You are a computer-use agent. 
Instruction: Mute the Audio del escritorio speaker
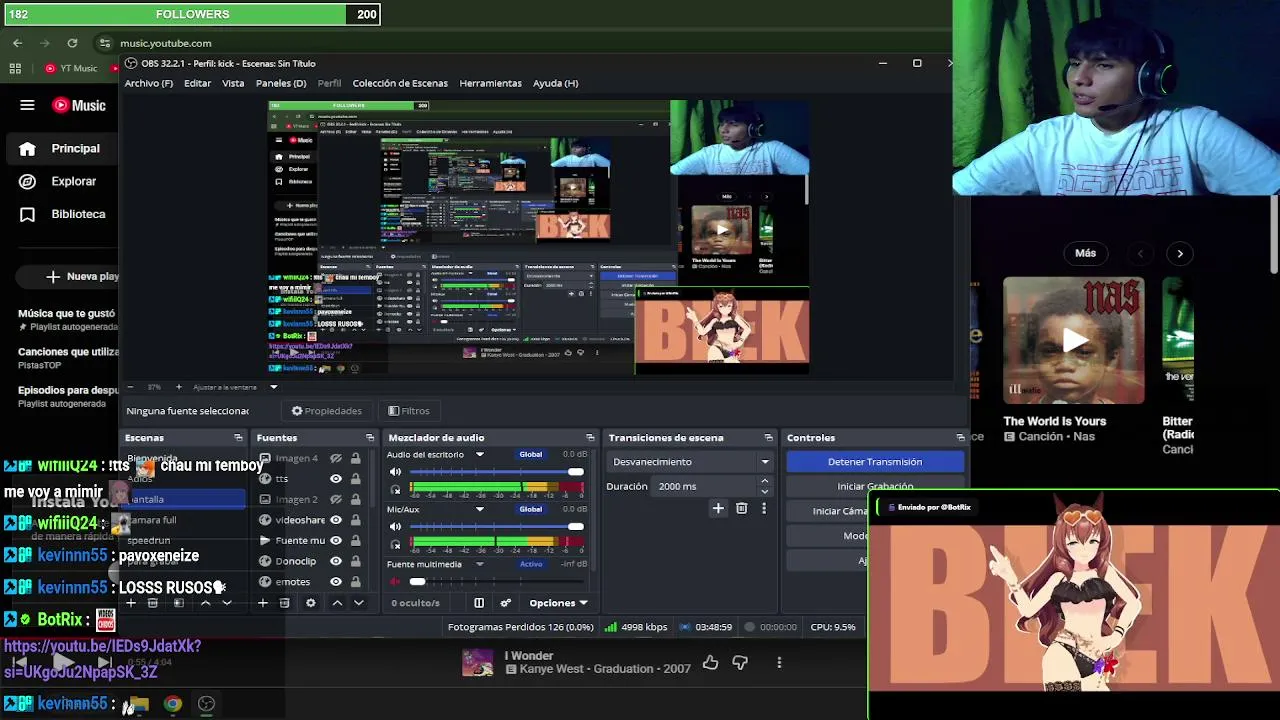tap(395, 472)
